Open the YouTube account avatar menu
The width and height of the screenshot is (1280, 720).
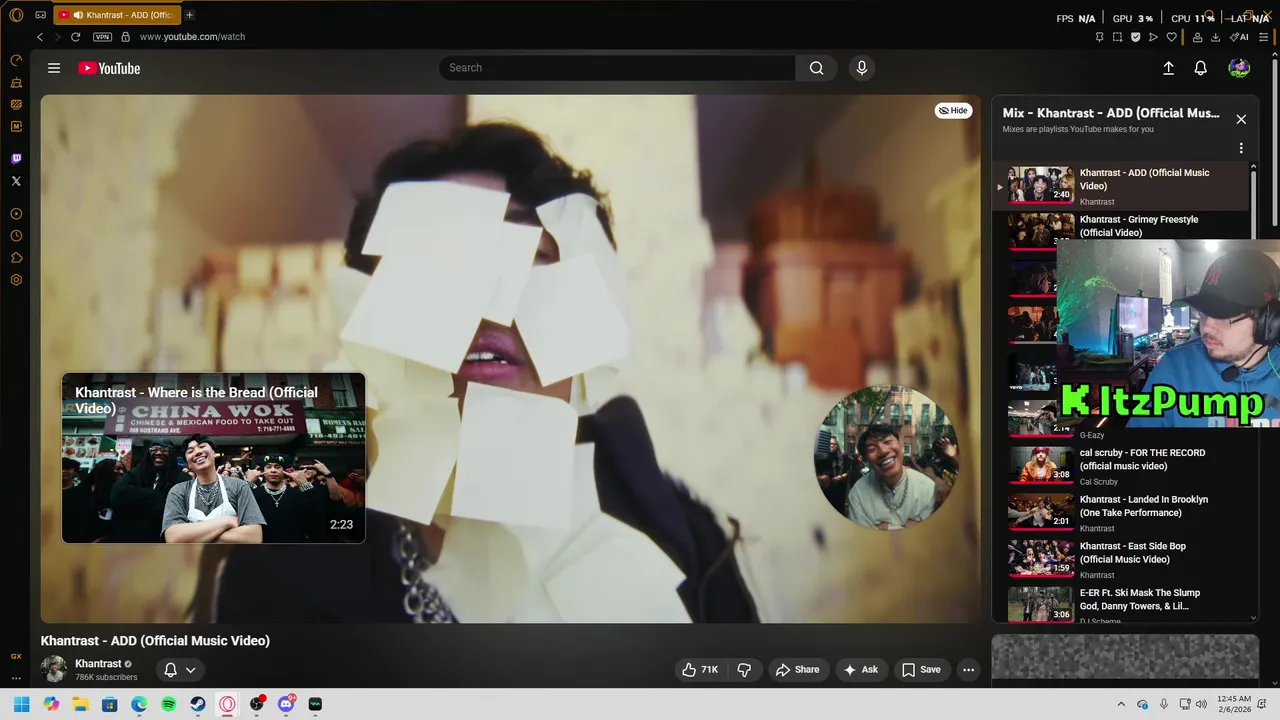1239,68
